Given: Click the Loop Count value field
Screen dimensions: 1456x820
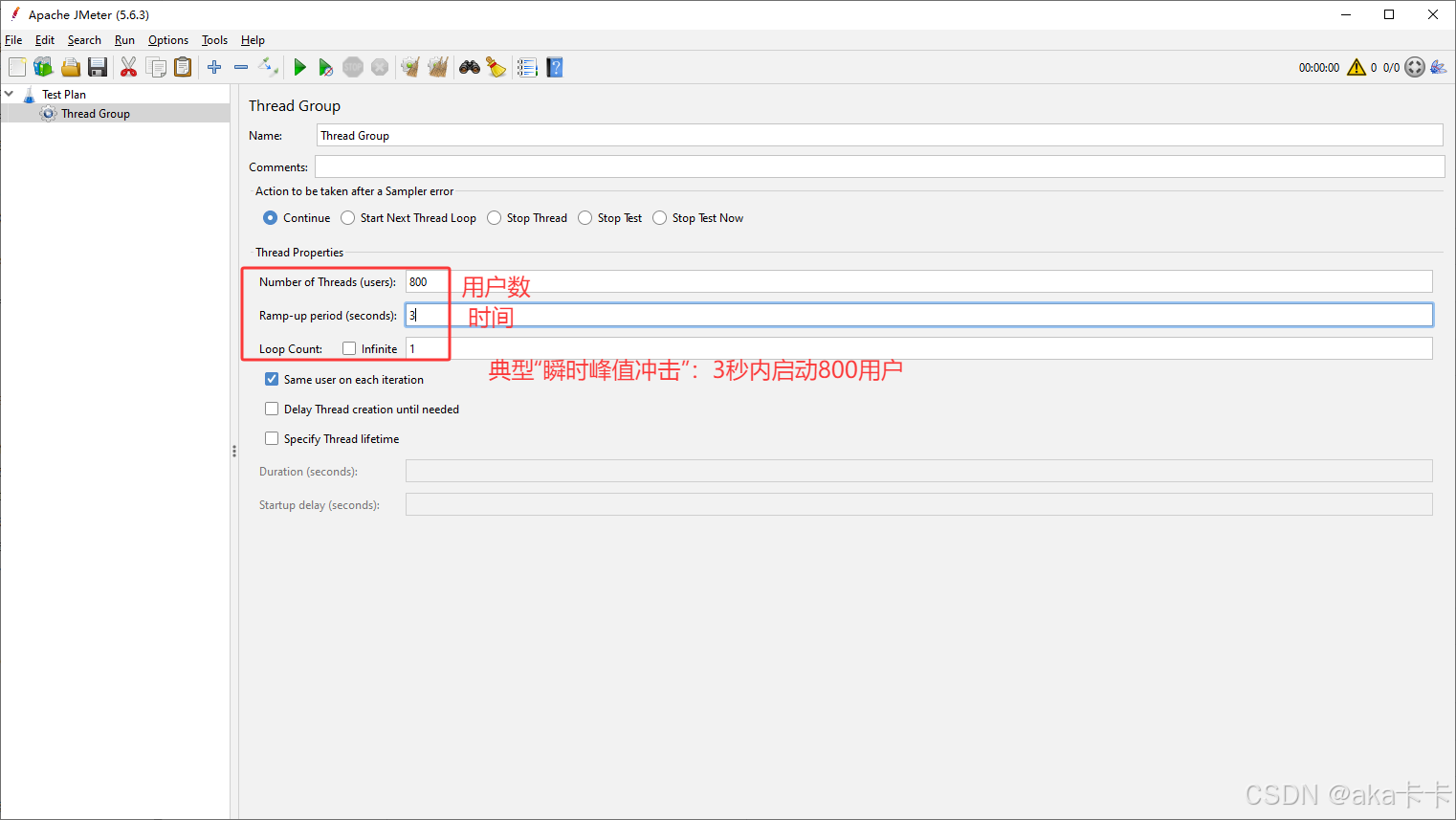Looking at the screenshot, I should pos(918,348).
